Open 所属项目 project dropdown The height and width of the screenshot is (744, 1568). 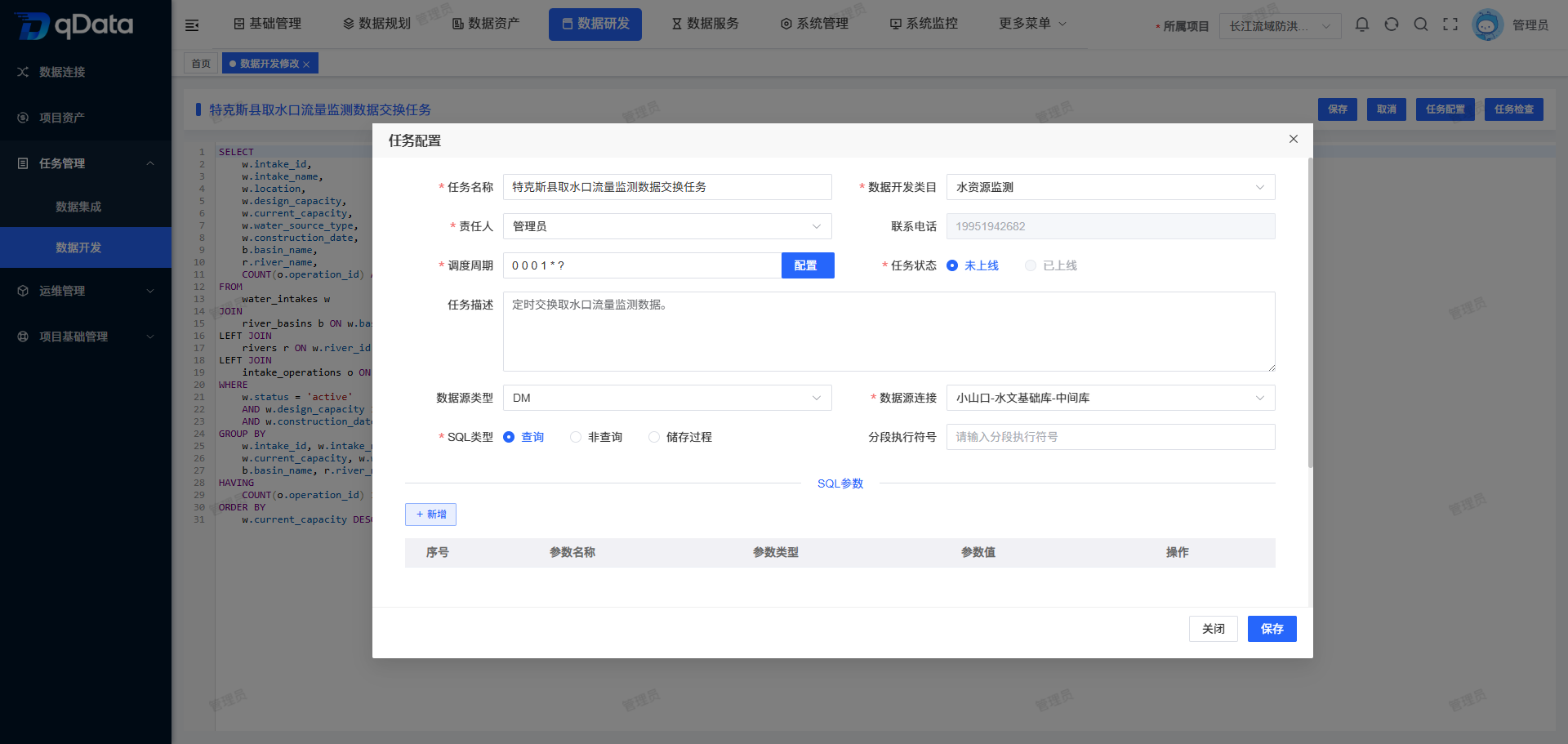tap(1280, 26)
